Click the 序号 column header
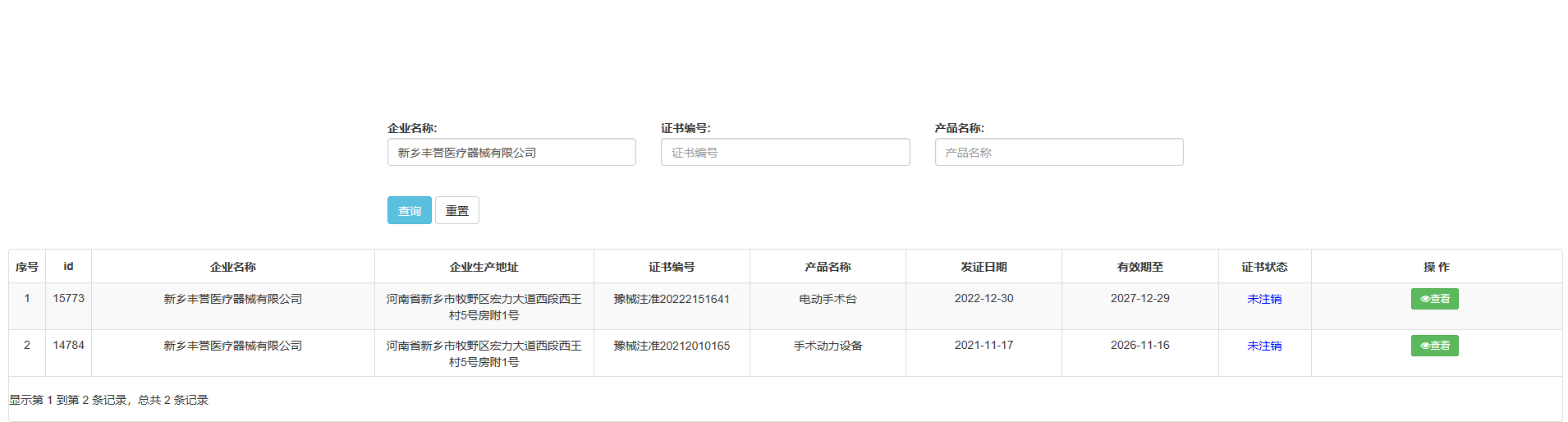Image resolution: width=1568 pixels, height=422 pixels. 27,267
